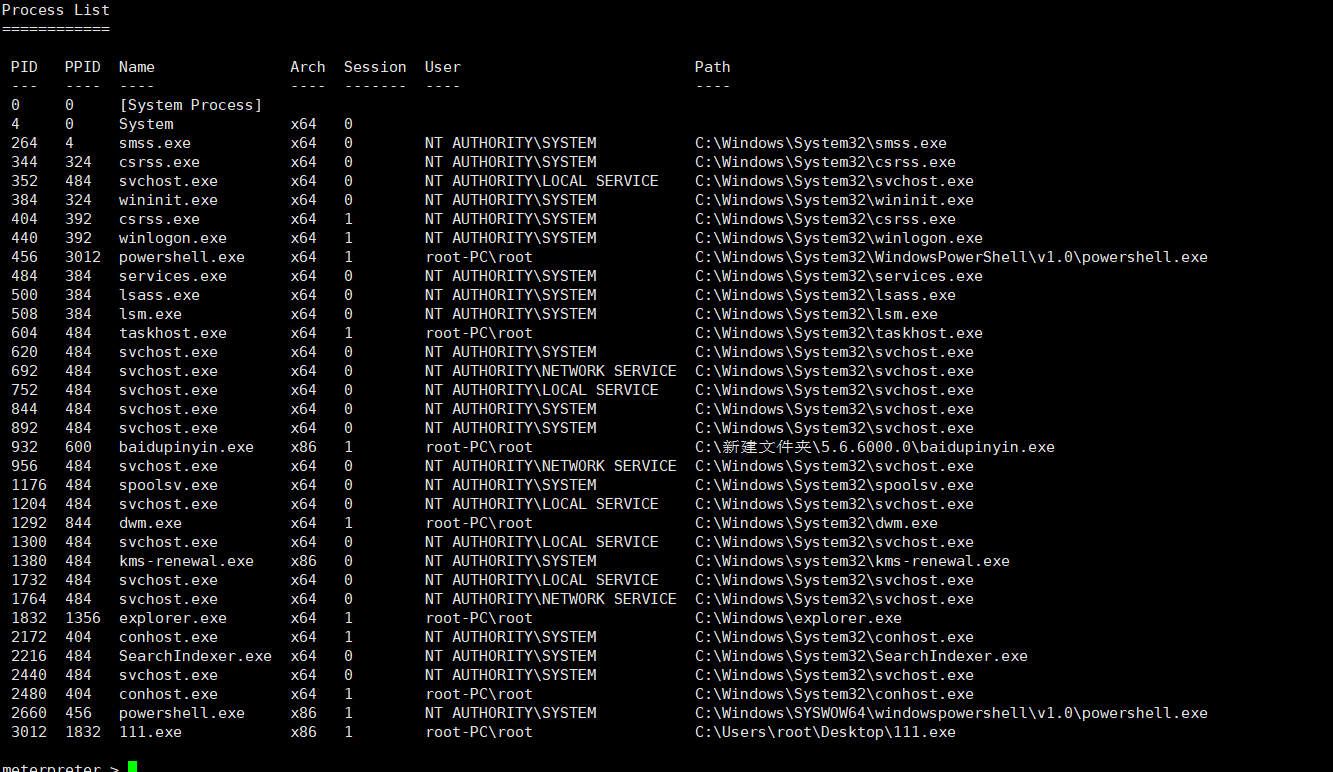Click PID 3012 in the list
Screen dimensions: 1333x772
[x=29, y=732]
